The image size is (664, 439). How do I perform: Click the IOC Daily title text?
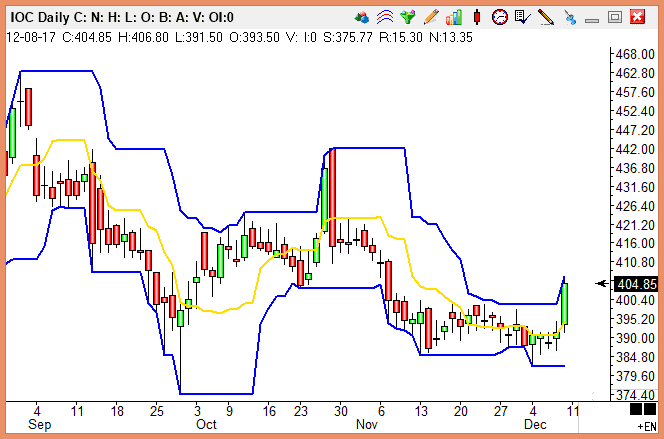46,16
